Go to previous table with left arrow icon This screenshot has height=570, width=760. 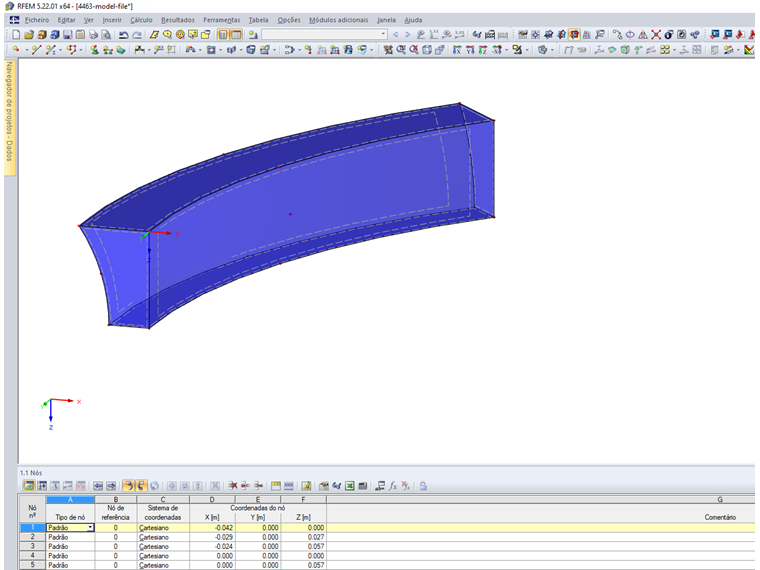tap(98, 486)
